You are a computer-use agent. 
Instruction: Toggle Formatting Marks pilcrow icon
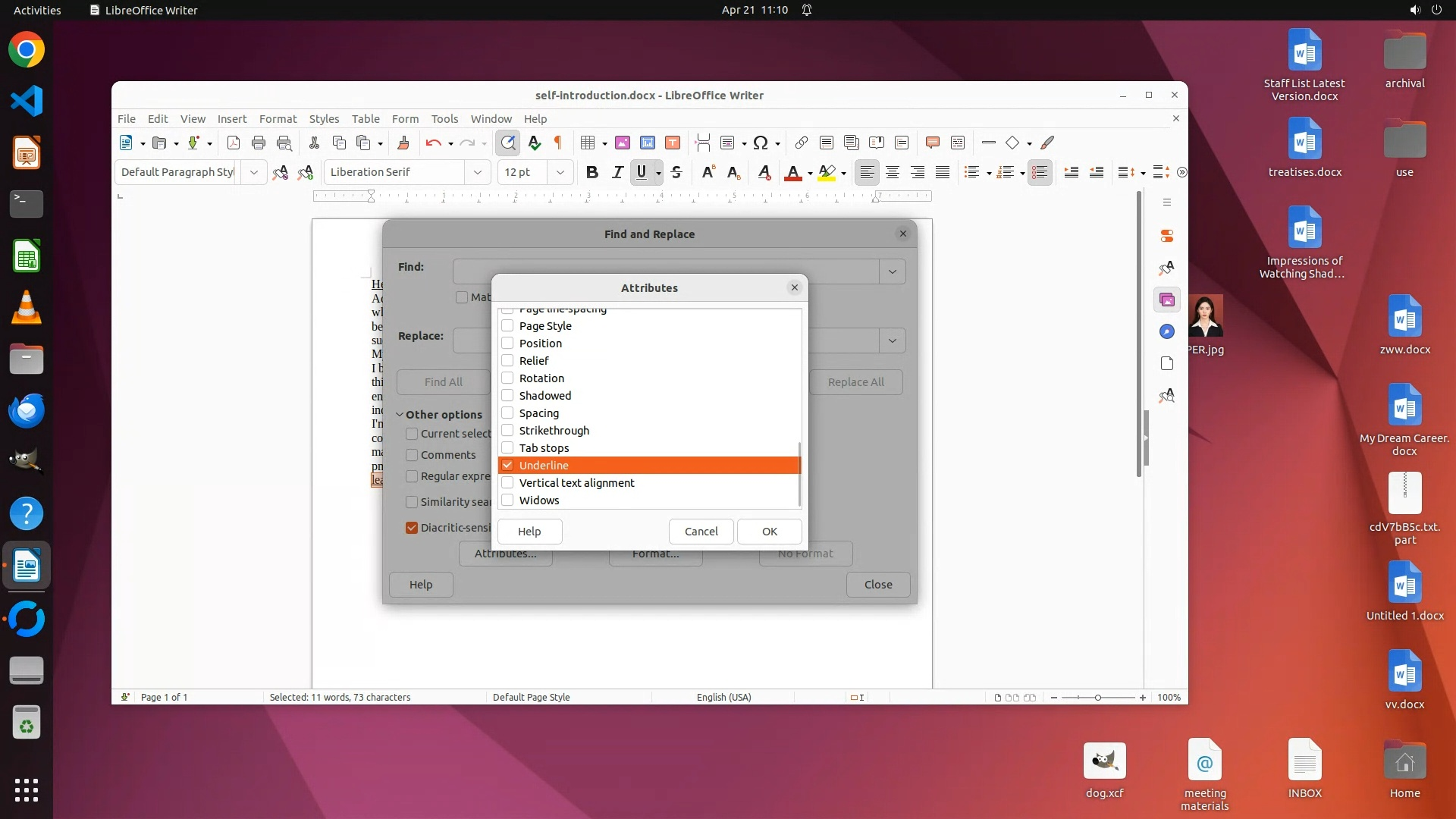point(558,143)
